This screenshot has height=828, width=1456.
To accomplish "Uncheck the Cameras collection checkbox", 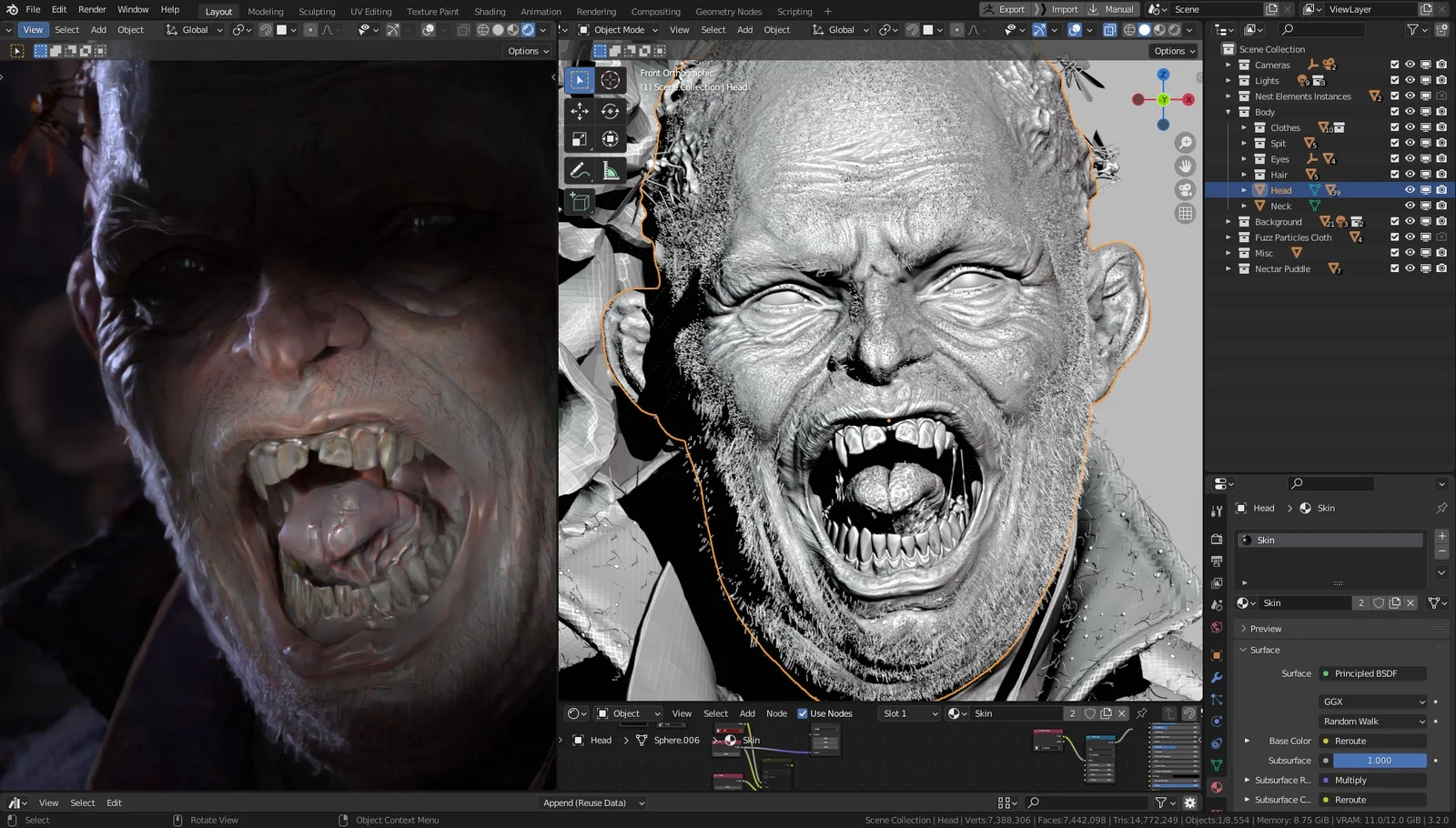I will (1394, 65).
